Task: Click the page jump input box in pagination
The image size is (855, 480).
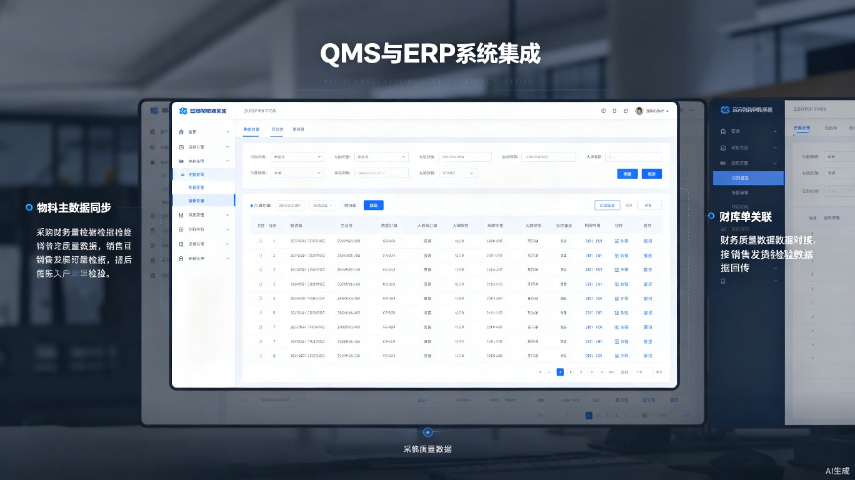Action: click(x=640, y=372)
